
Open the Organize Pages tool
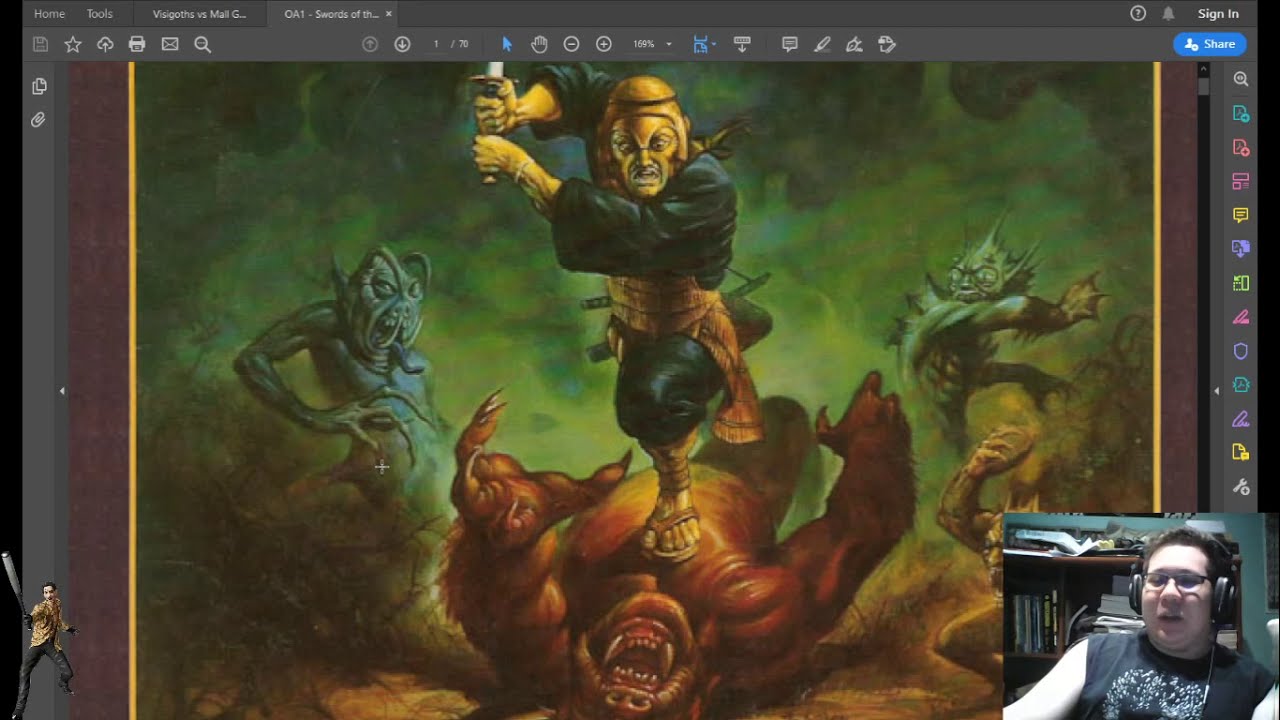(1241, 283)
